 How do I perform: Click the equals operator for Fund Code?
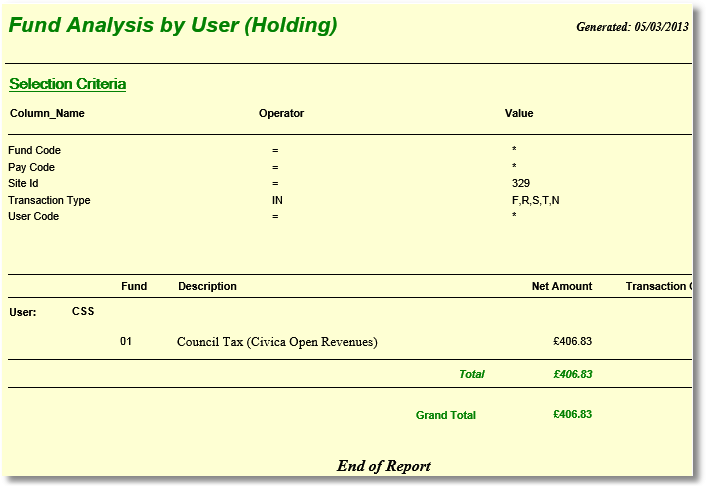[275, 151]
